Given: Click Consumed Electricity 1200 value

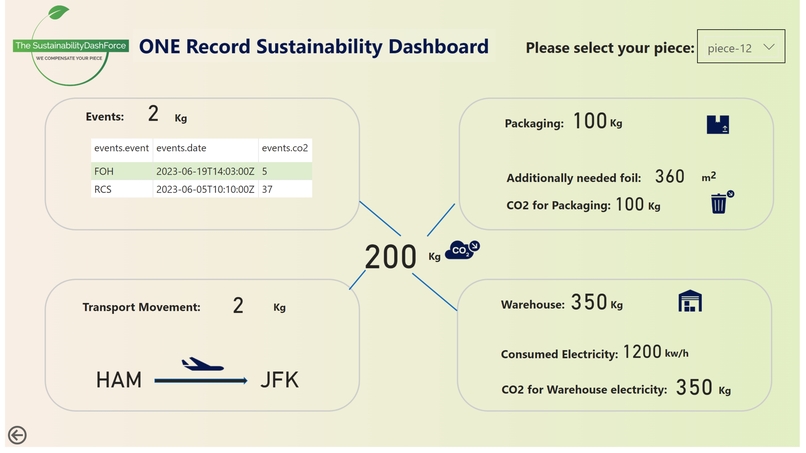Looking at the screenshot, I should pyautogui.click(x=642, y=352).
